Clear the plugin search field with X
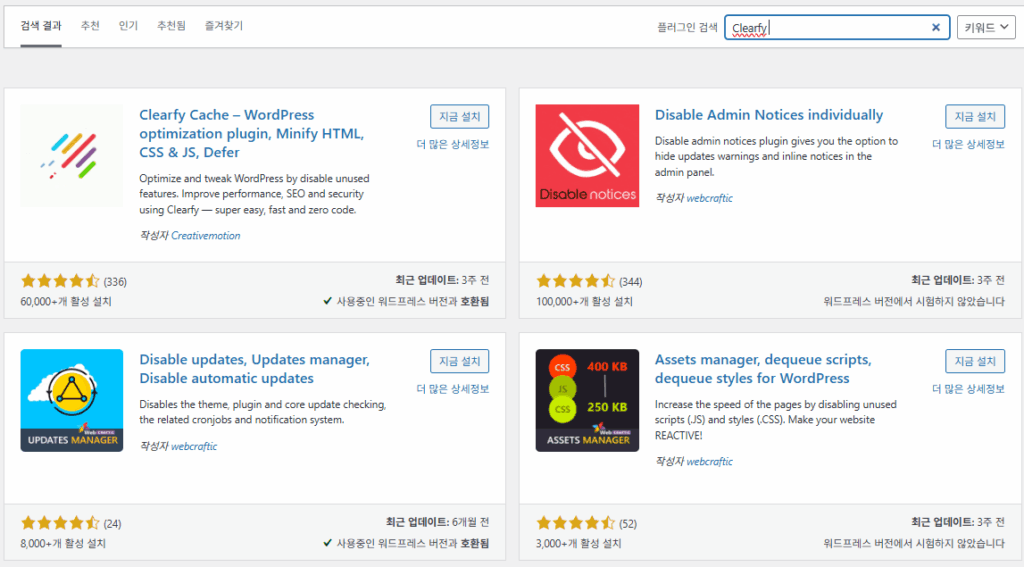Viewport: 1024px width, 567px height. tap(936, 28)
